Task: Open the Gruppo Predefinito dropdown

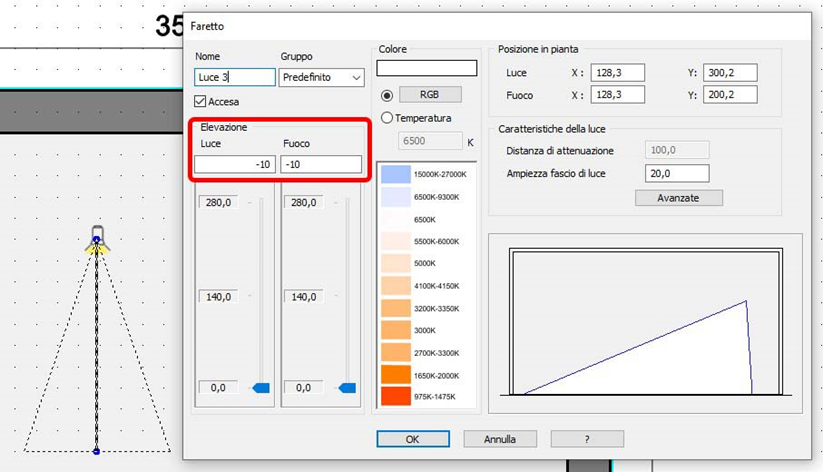Action: click(321, 77)
